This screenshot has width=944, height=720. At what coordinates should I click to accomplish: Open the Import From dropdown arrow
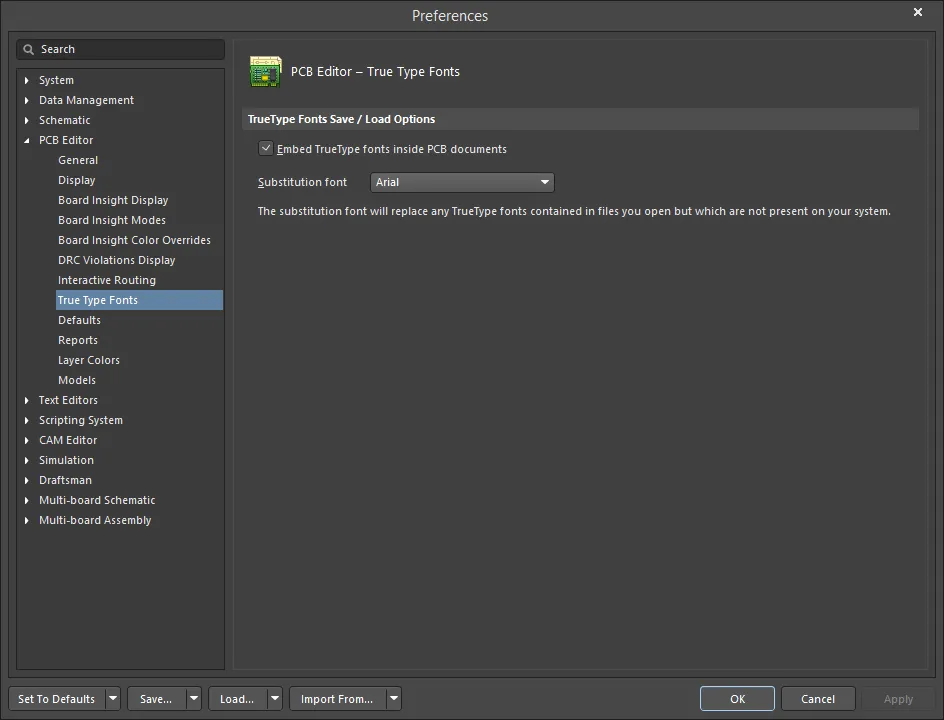pos(394,699)
